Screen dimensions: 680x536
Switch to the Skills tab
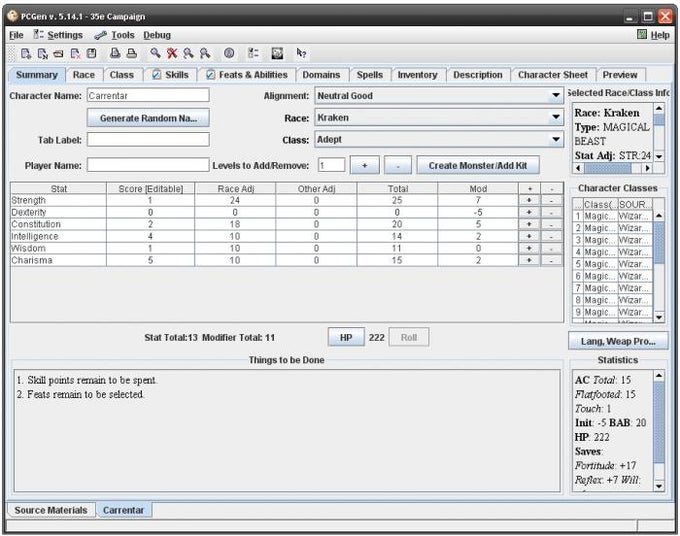pyautogui.click(x=169, y=75)
